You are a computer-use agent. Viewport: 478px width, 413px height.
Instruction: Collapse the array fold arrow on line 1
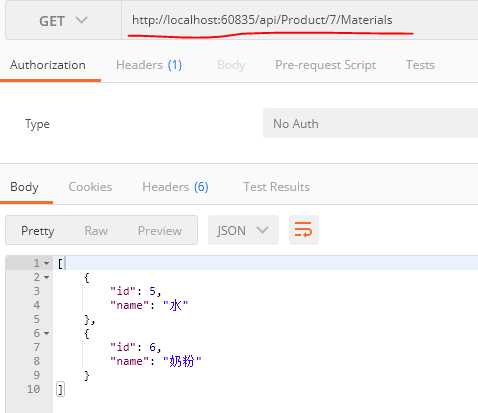point(47,263)
